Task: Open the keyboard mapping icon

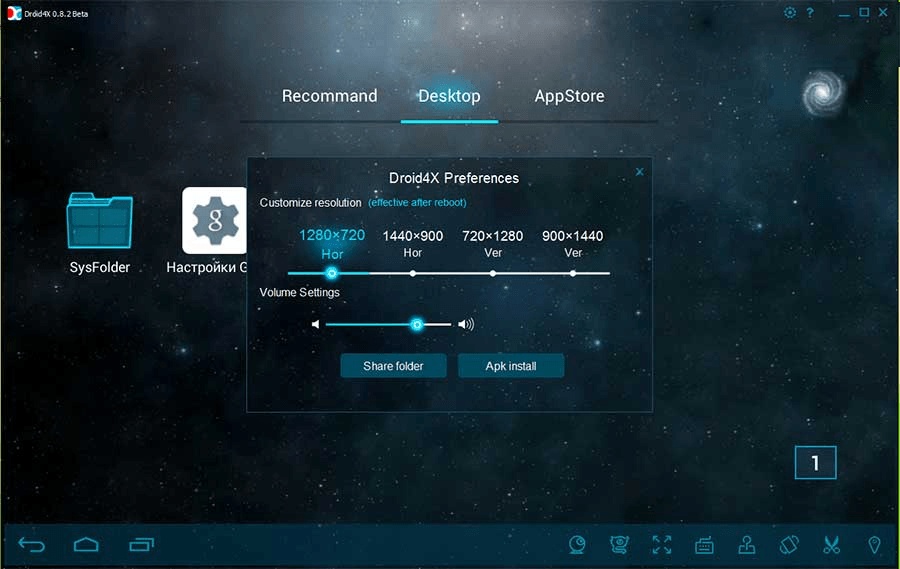Action: pos(704,544)
